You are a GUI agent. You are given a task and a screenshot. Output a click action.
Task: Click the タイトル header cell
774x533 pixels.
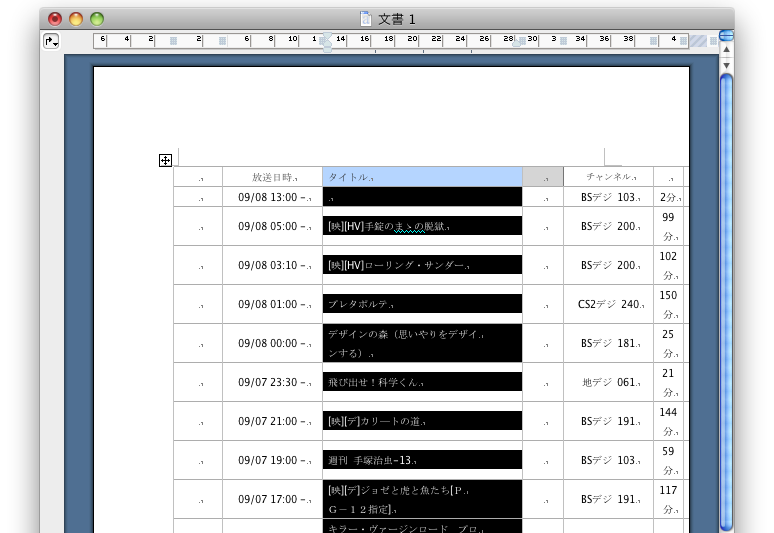(x=422, y=177)
